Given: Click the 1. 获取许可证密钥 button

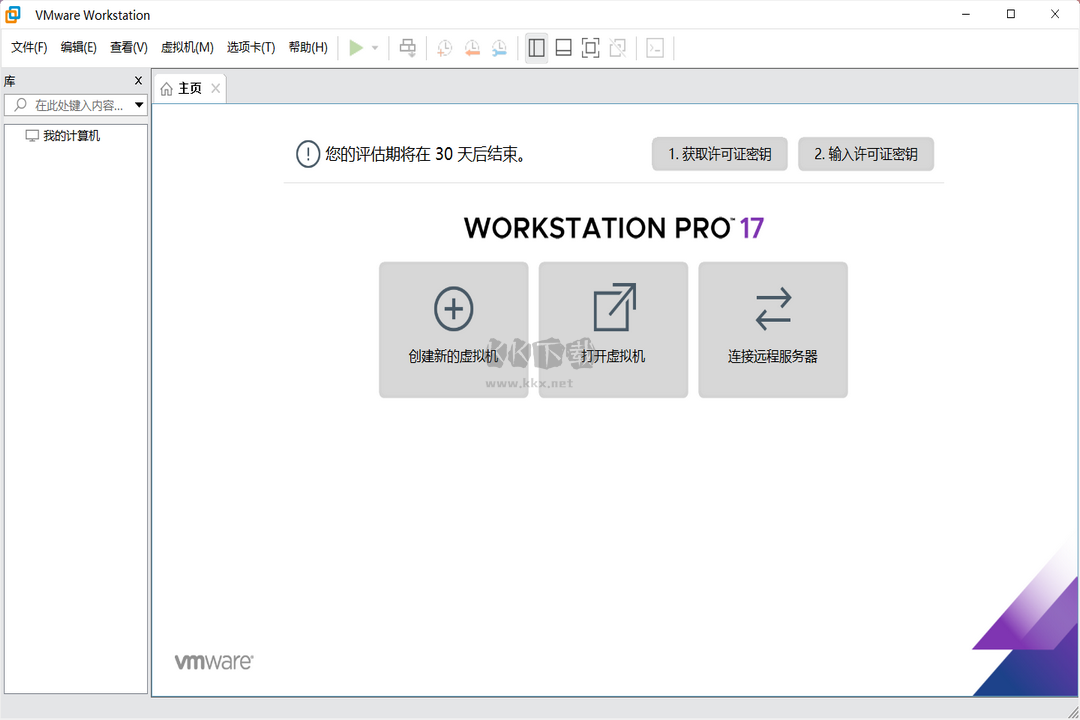Looking at the screenshot, I should (719, 154).
